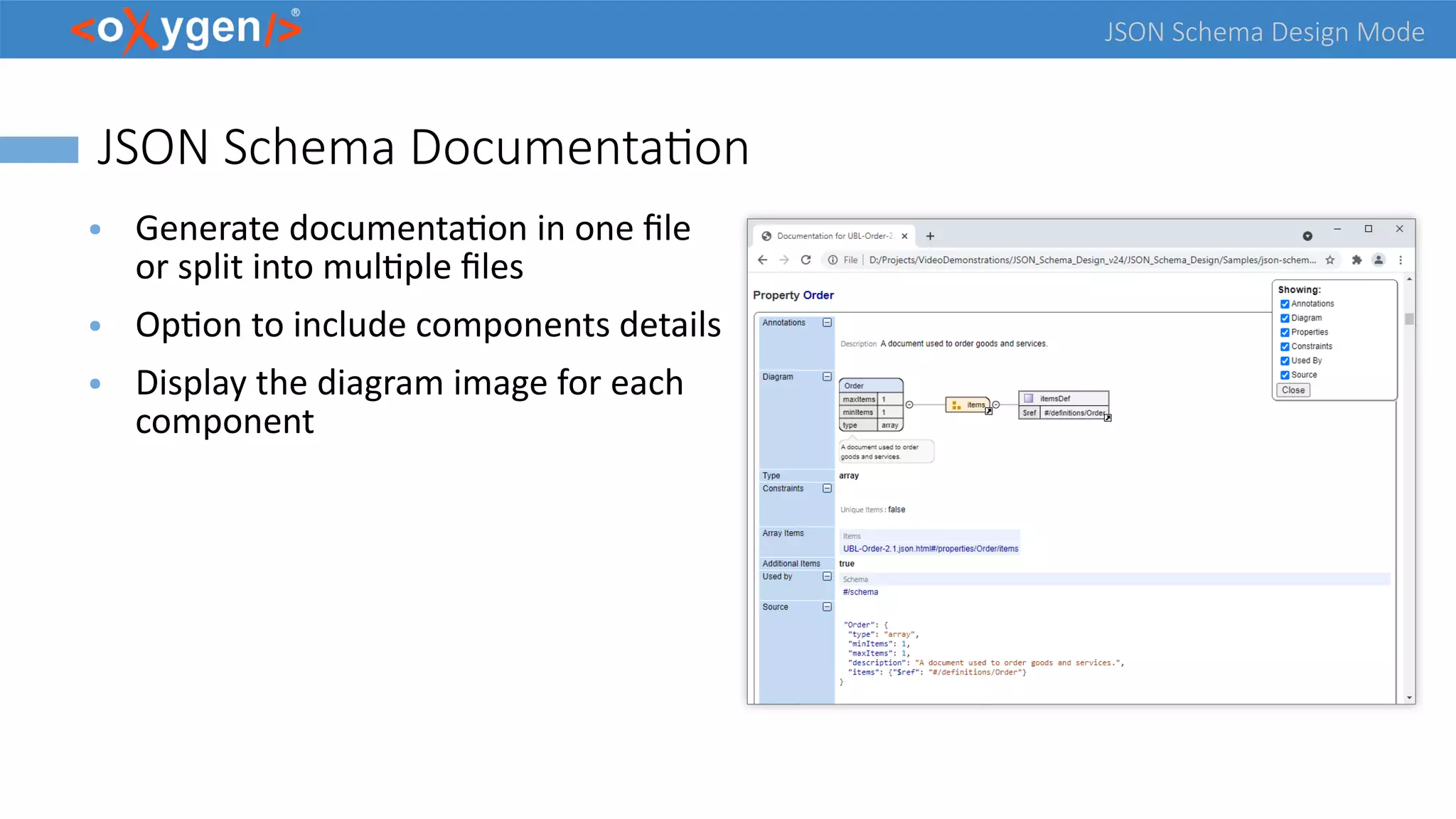Click the browser back arrow
The height and width of the screenshot is (819, 1456).
click(763, 260)
